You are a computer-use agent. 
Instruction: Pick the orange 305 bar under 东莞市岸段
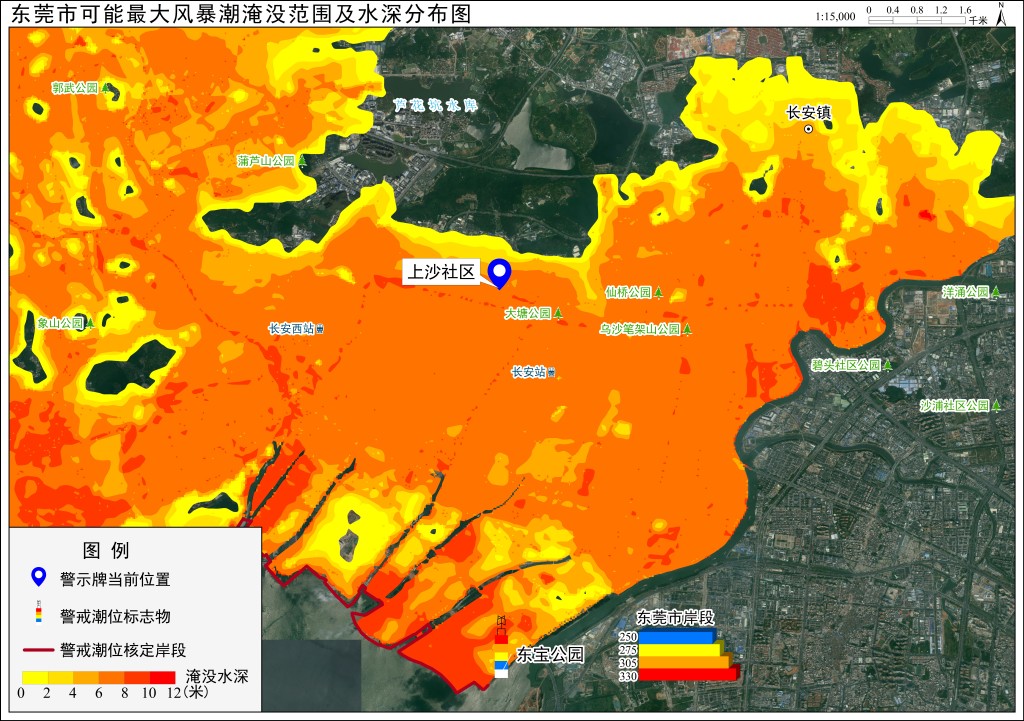(x=685, y=662)
